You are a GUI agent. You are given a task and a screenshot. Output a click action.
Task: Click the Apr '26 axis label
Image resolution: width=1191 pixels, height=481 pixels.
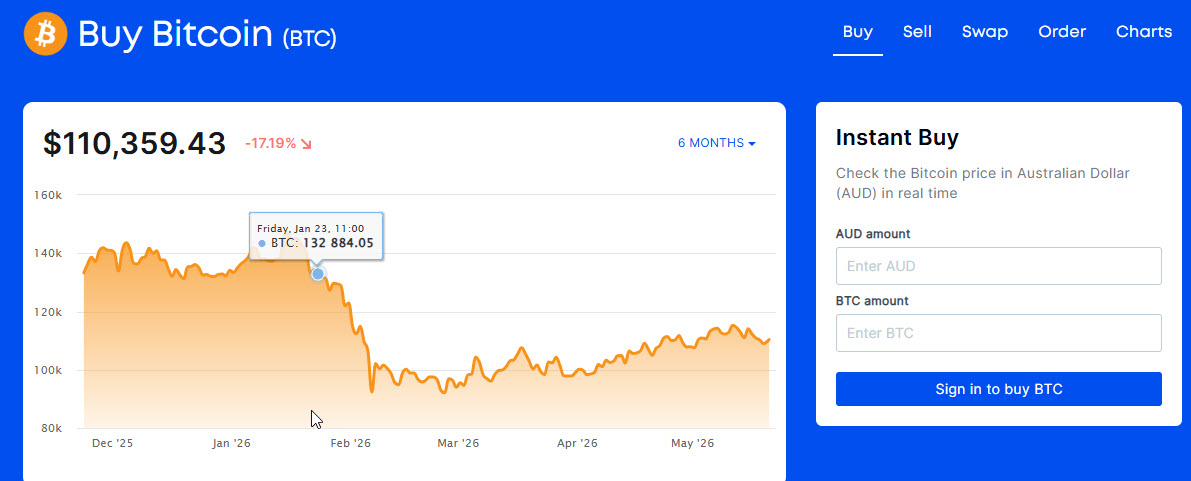(x=577, y=443)
